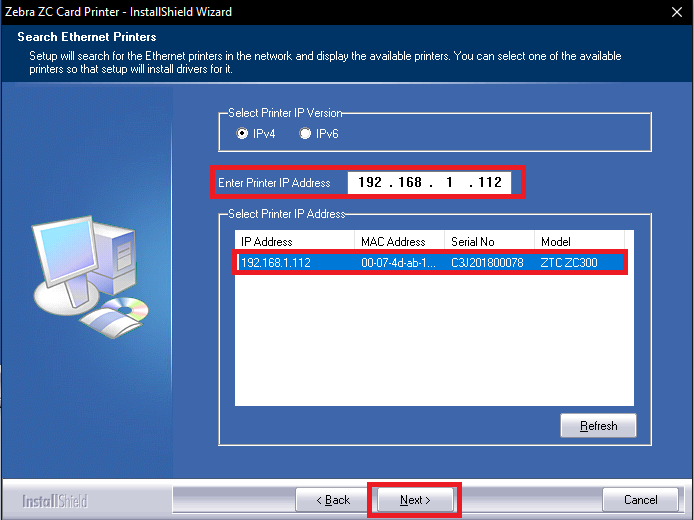Select the IPv4 radio button
The image size is (694, 520).
point(242,134)
